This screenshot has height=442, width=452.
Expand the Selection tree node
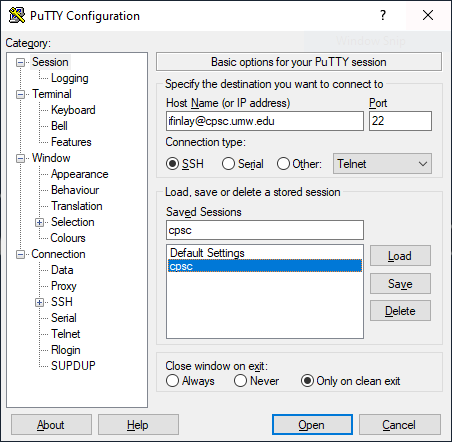click(x=39, y=222)
